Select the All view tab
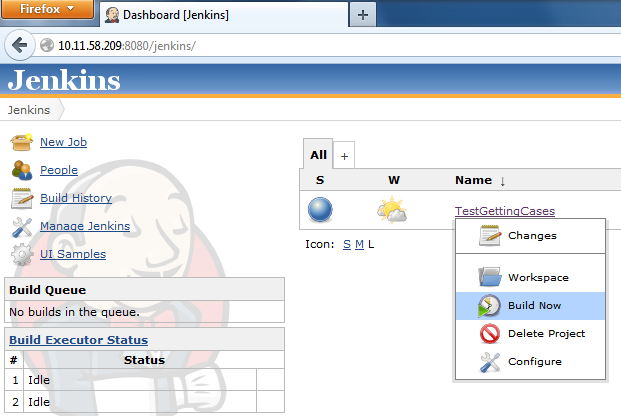The image size is (621, 416). click(318, 155)
